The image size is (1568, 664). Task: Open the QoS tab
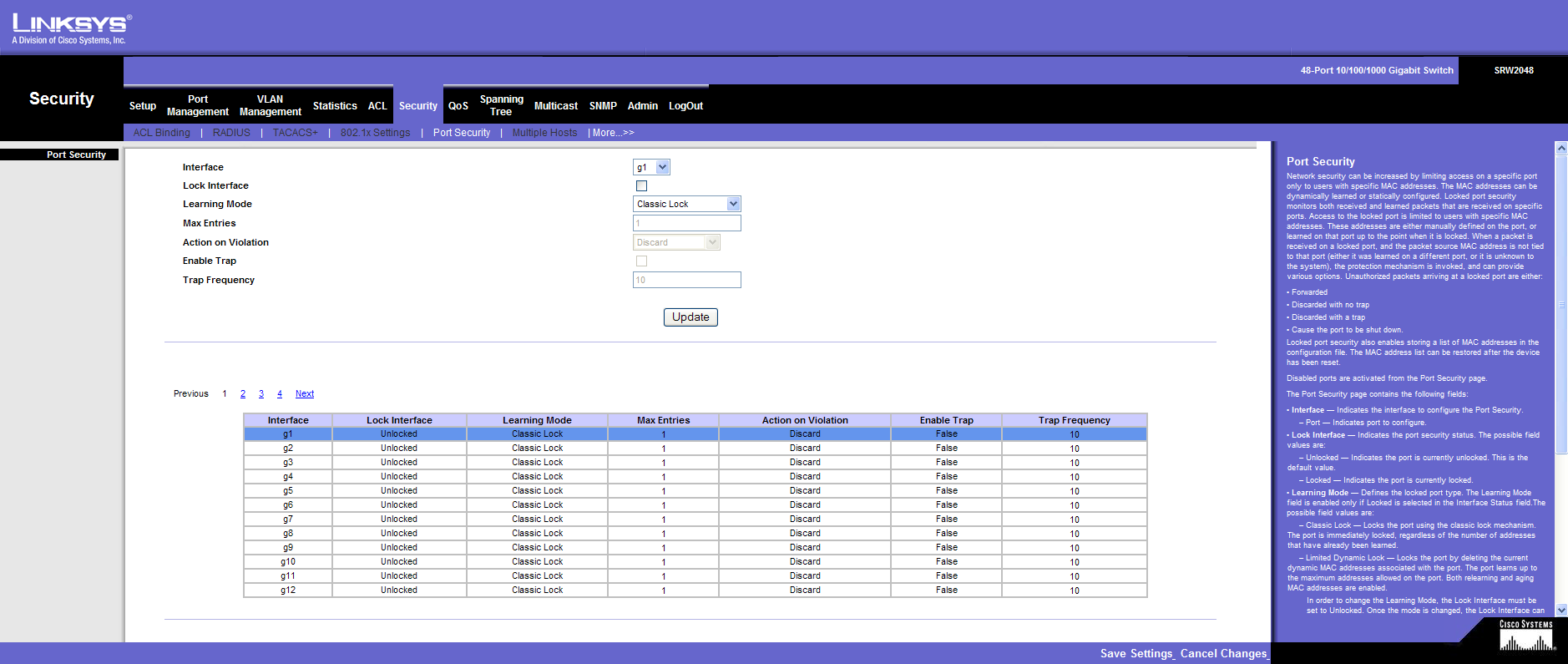point(458,106)
